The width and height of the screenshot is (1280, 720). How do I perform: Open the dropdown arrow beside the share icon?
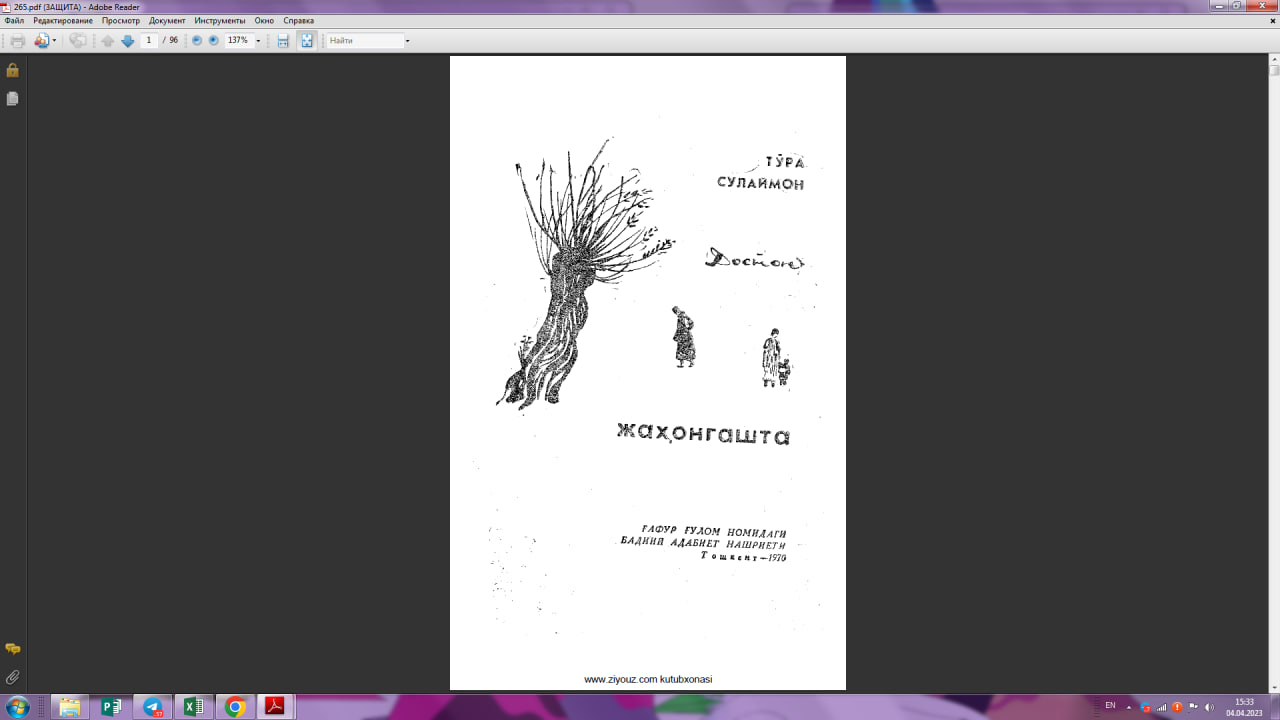(54, 41)
